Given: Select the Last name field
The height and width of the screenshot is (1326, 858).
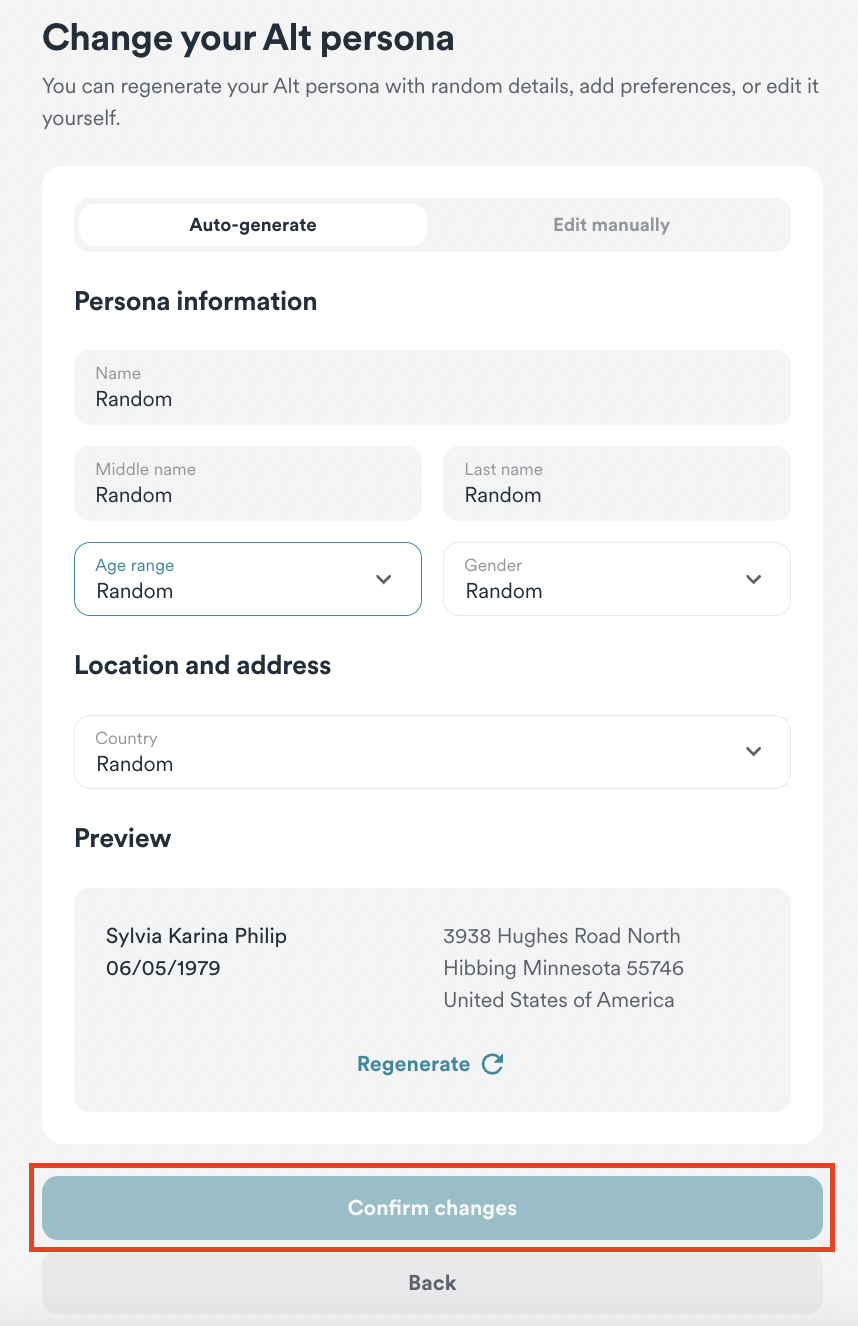Looking at the screenshot, I should [x=616, y=483].
